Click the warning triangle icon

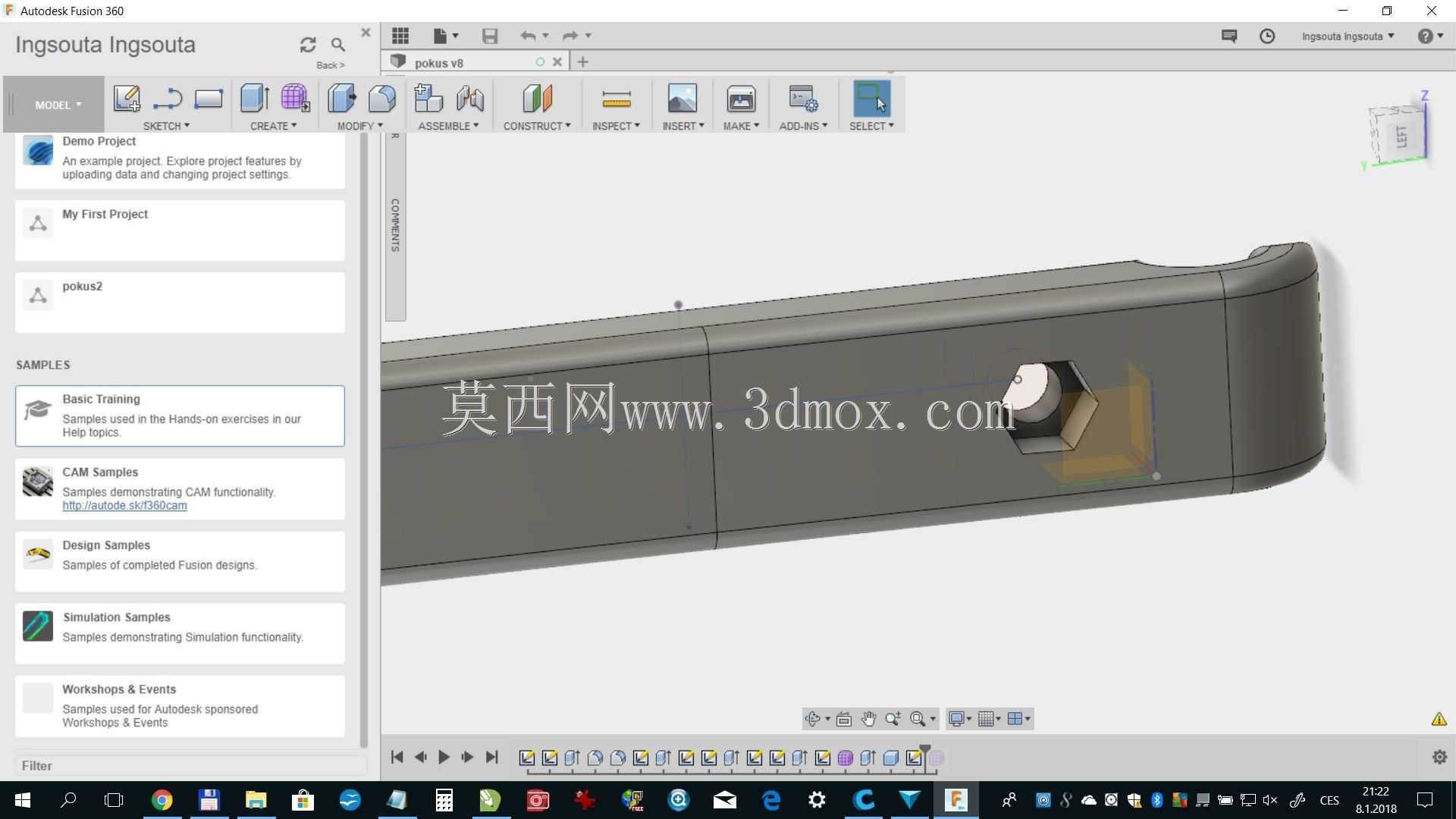(1439, 719)
